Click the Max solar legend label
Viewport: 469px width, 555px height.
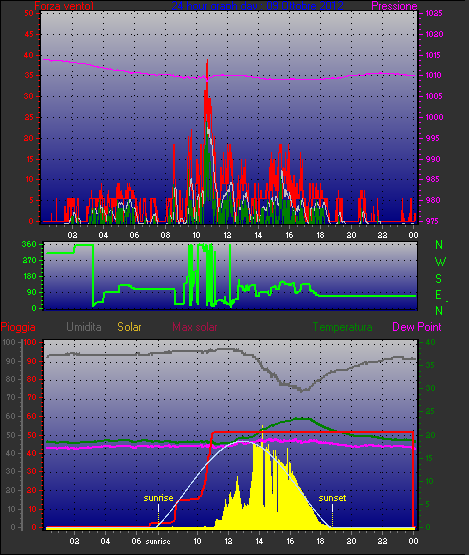(195, 327)
